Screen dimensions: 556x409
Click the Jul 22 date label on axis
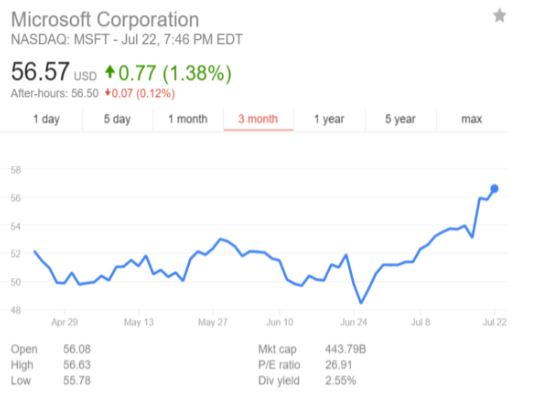point(494,322)
